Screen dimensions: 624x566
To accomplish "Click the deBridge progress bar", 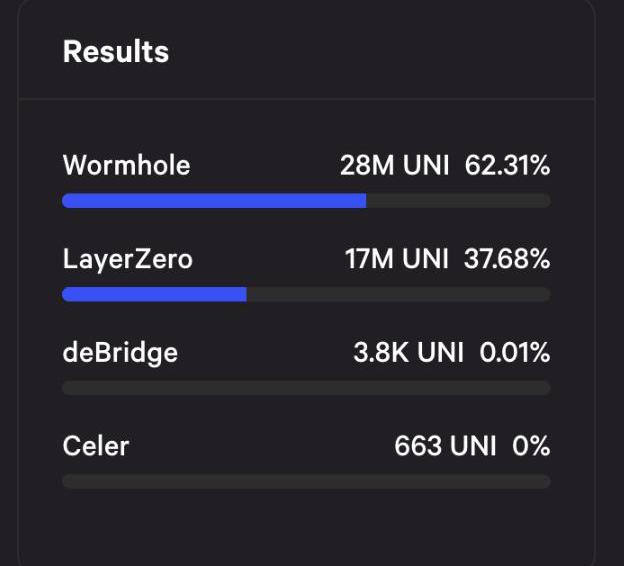I will 306,387.
